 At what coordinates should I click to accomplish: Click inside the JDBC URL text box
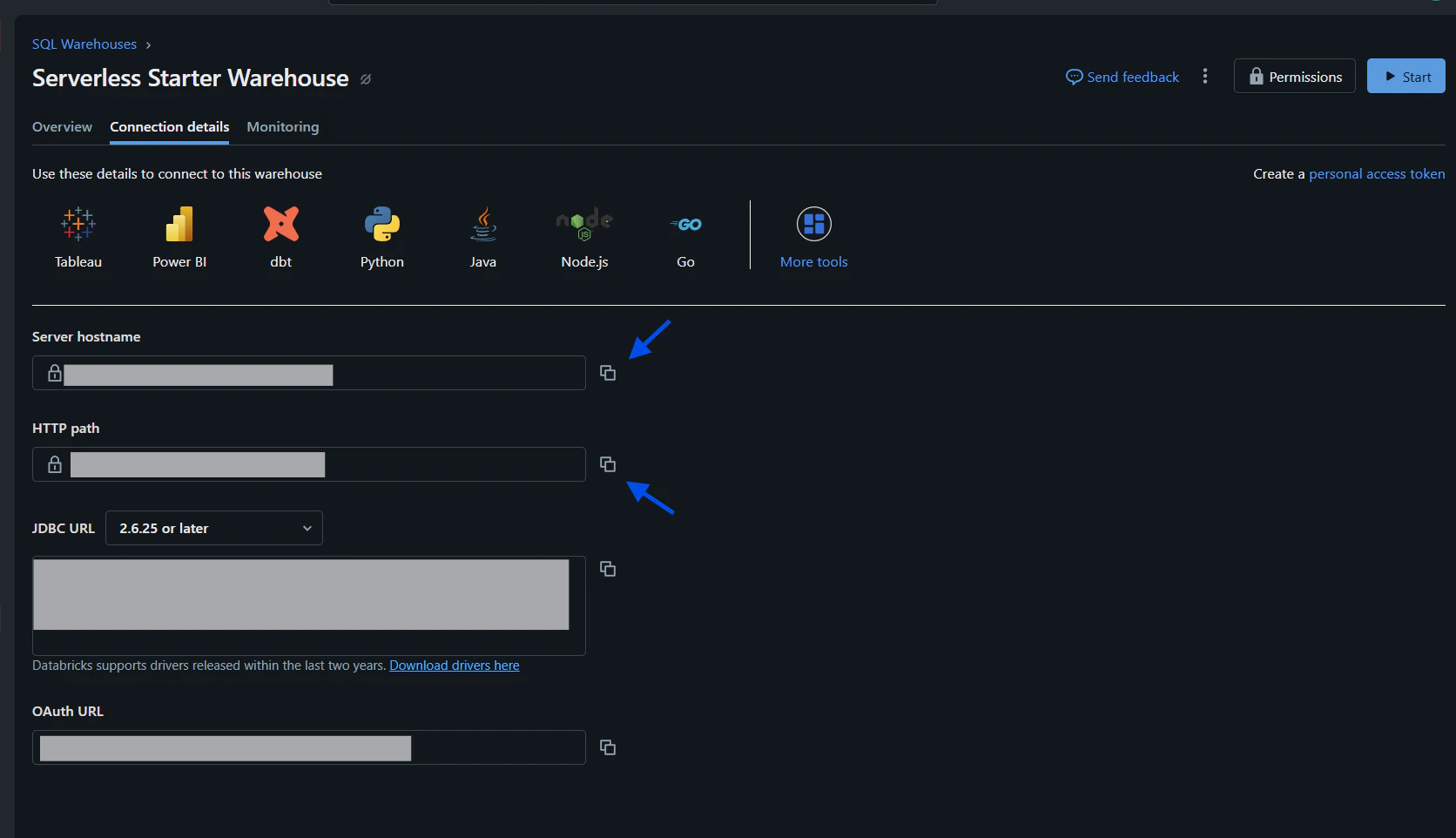309,605
